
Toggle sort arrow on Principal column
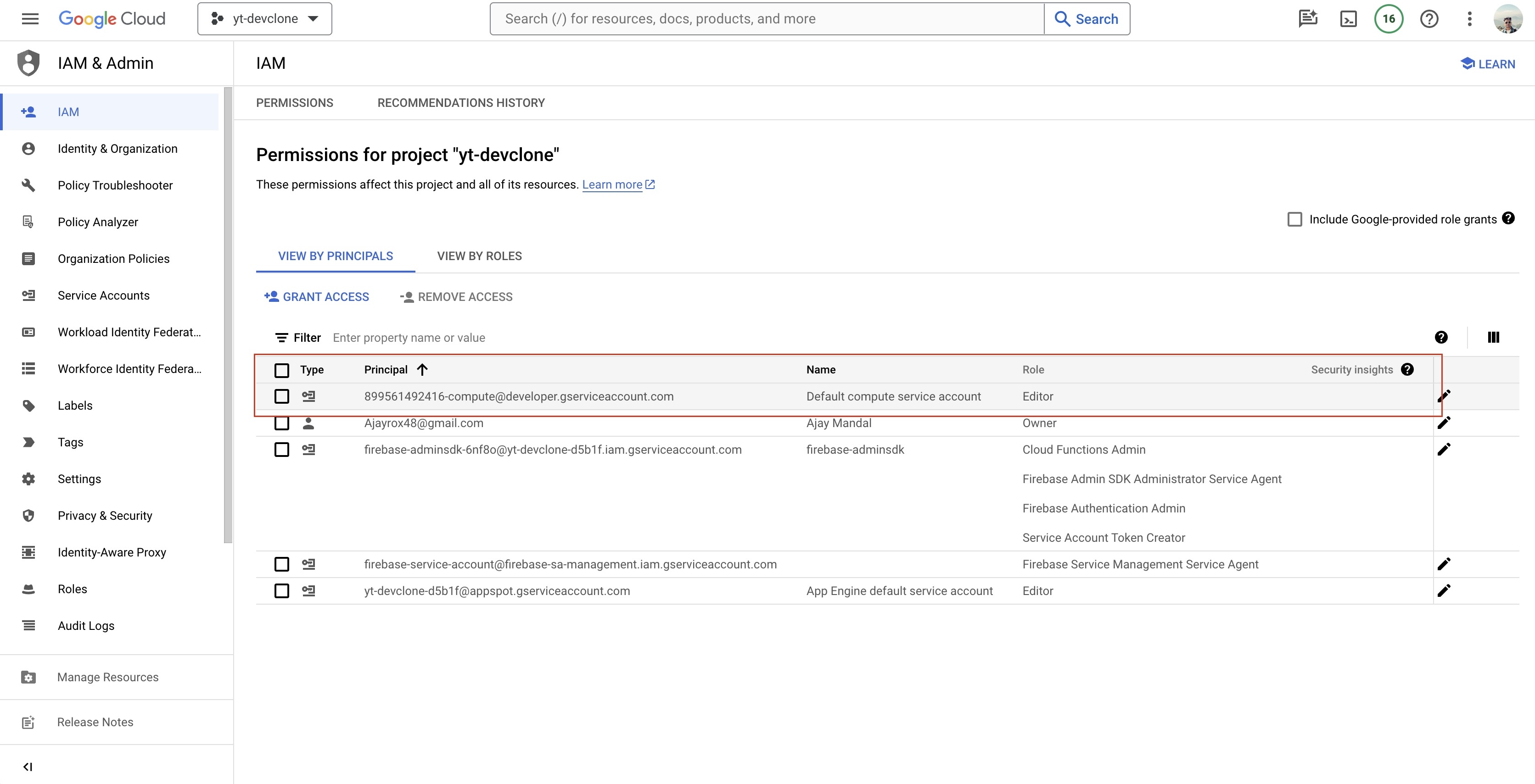click(422, 370)
